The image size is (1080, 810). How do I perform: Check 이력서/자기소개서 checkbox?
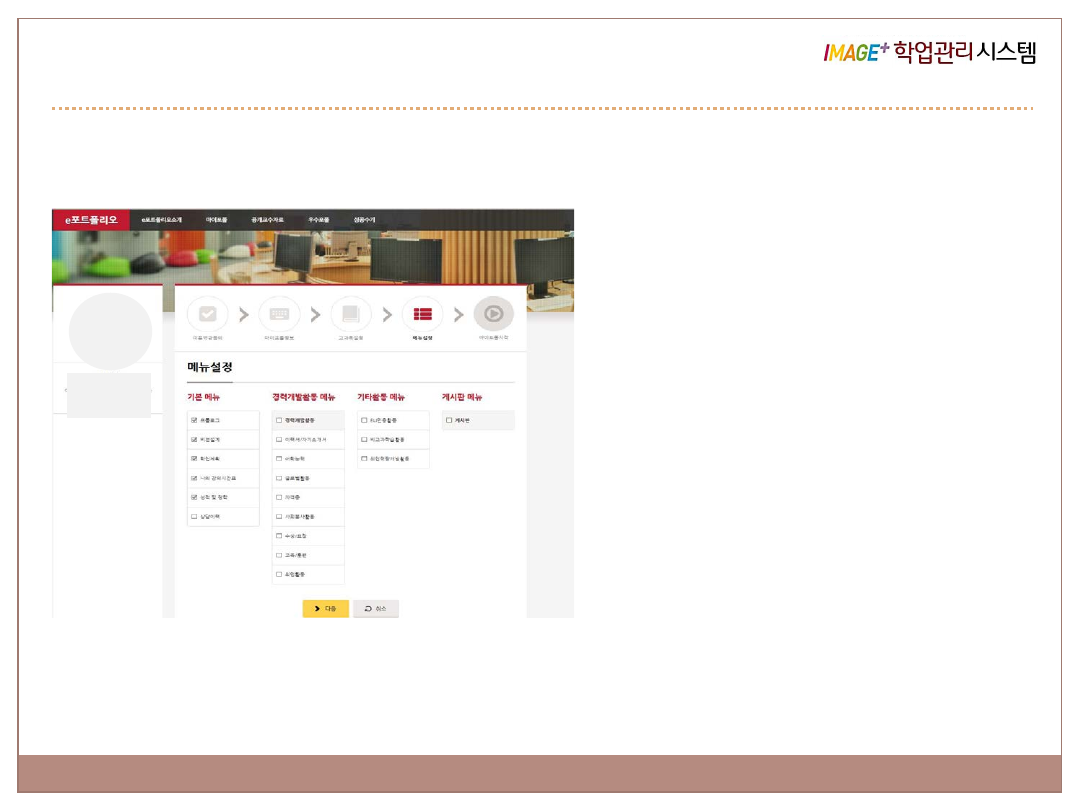click(279, 439)
